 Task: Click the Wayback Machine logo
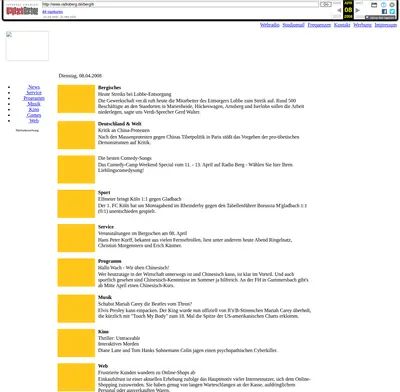[22, 10]
